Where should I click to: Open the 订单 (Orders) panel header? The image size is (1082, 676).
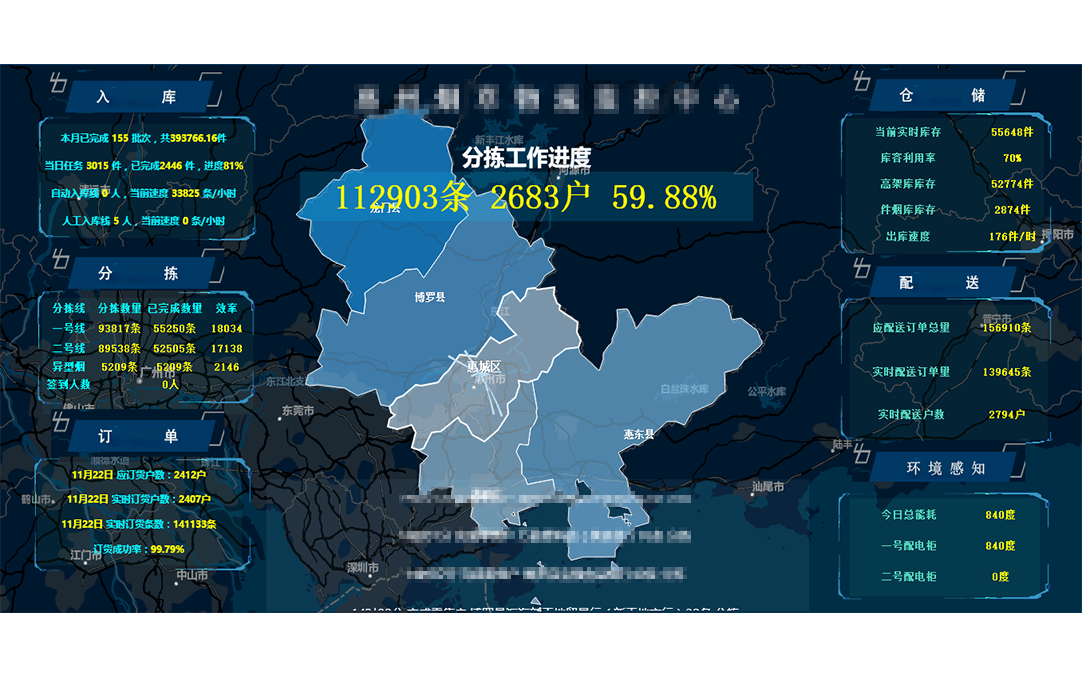pyautogui.click(x=140, y=433)
